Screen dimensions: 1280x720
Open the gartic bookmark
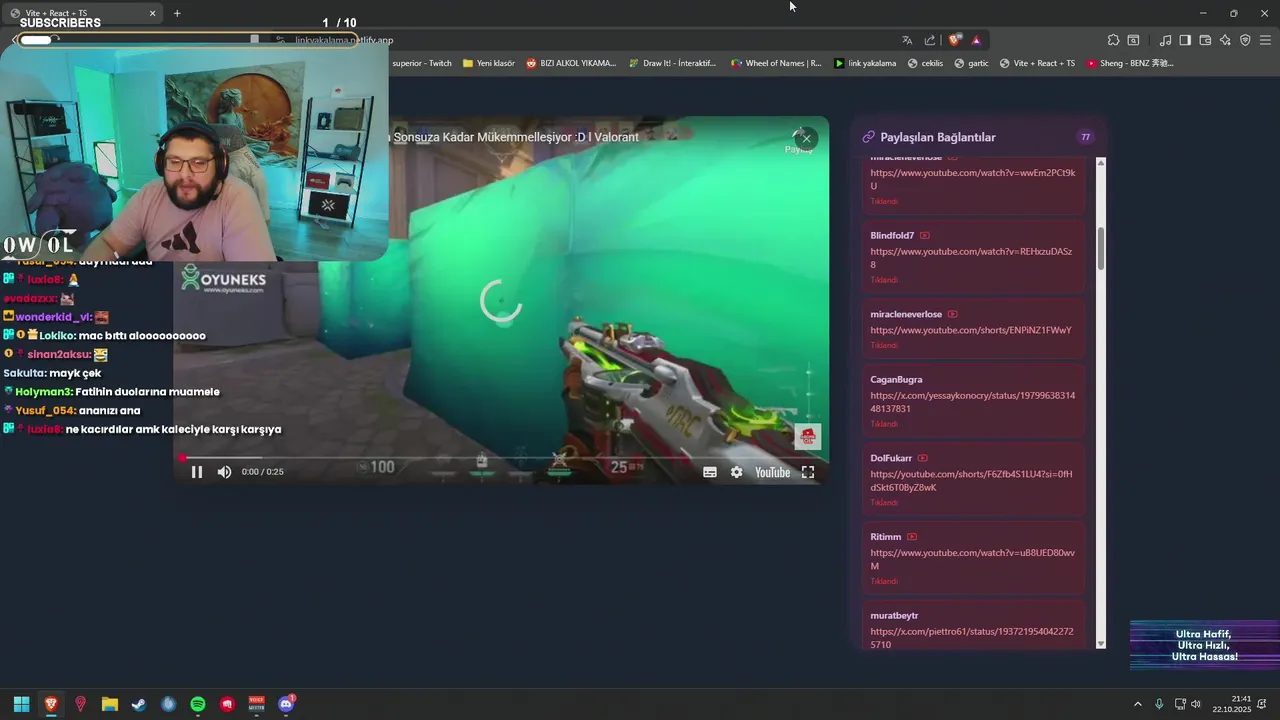pos(971,63)
